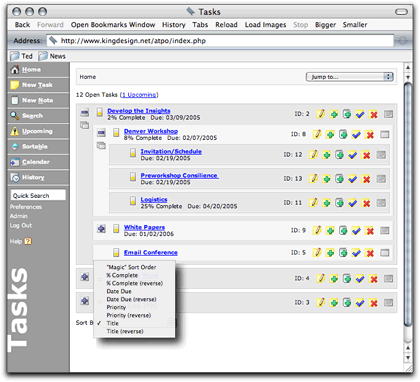Sort by Date Due
The height and width of the screenshot is (382, 420).
click(119, 291)
